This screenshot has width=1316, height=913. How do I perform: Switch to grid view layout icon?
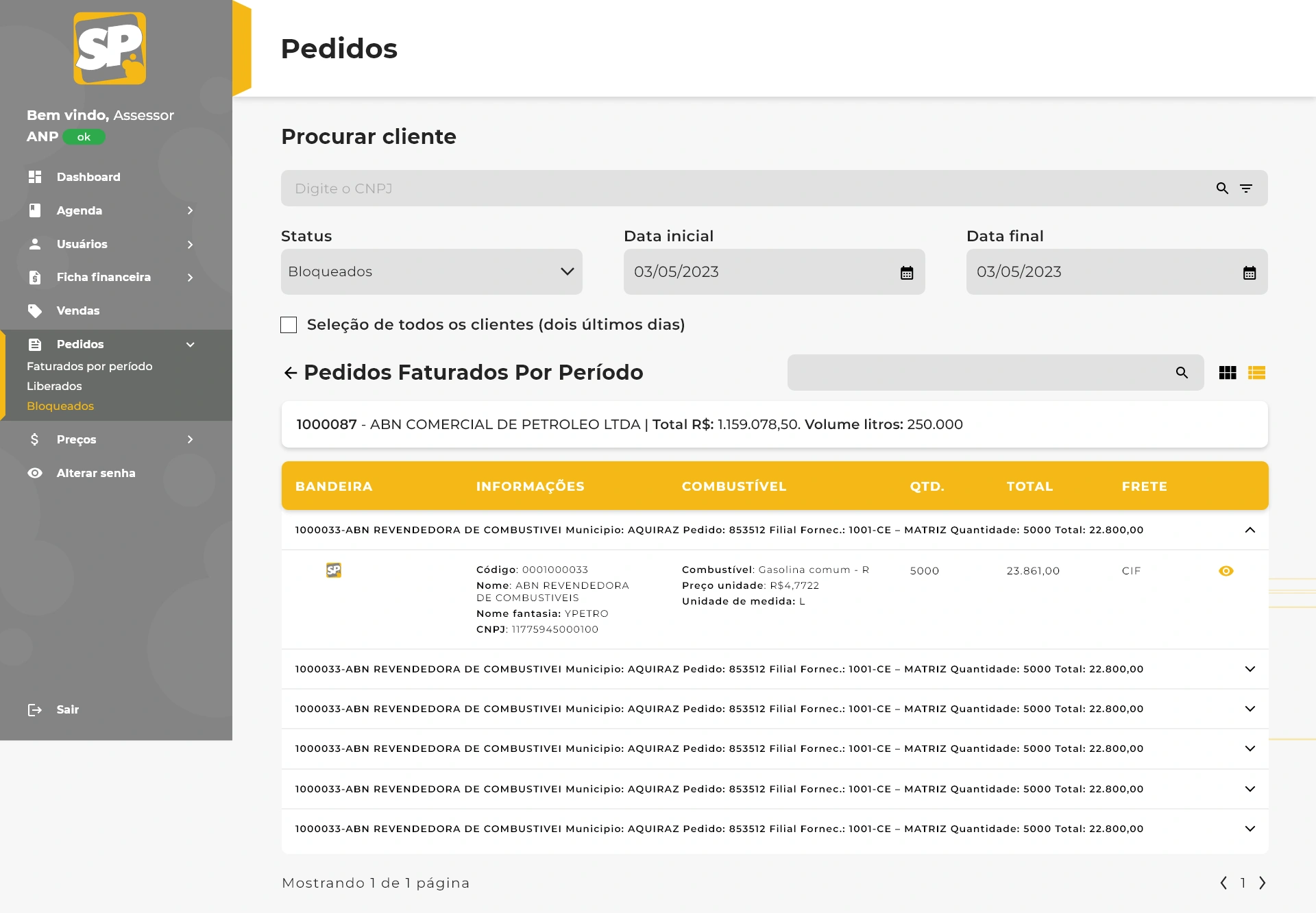(1228, 373)
